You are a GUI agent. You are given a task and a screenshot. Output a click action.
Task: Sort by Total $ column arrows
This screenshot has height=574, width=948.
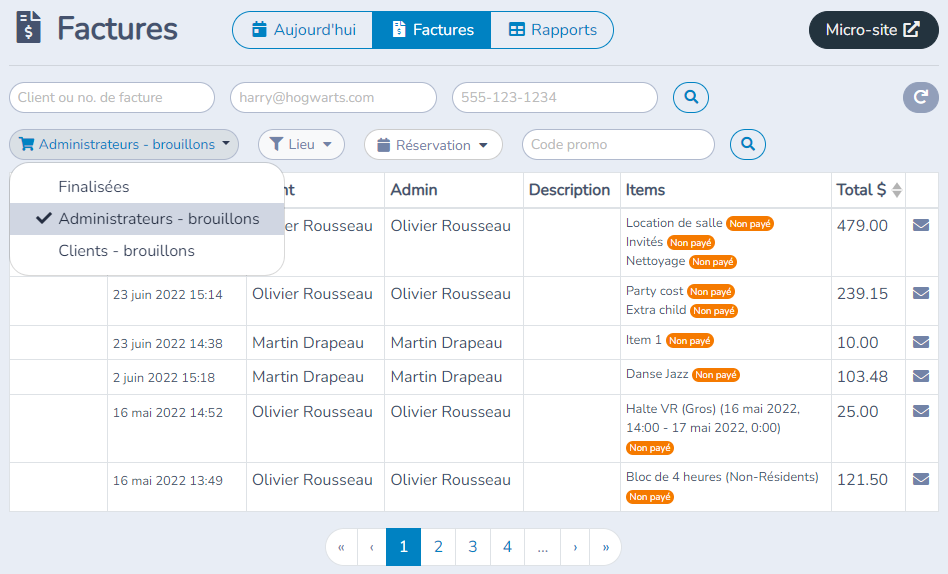pyautogui.click(x=897, y=190)
